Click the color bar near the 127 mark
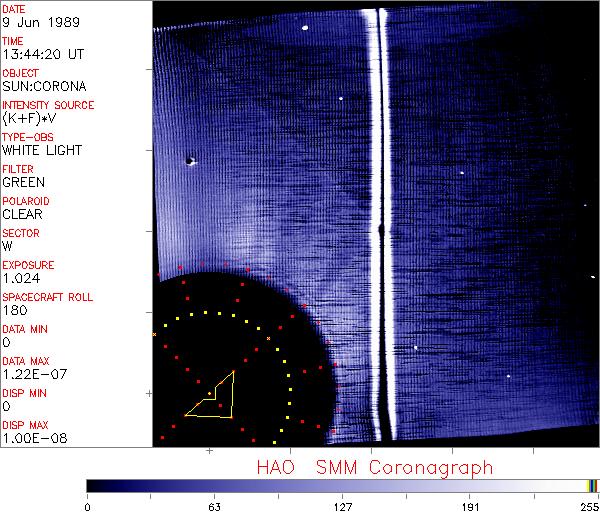Viewport: 600px width, 512px height. click(x=342, y=485)
